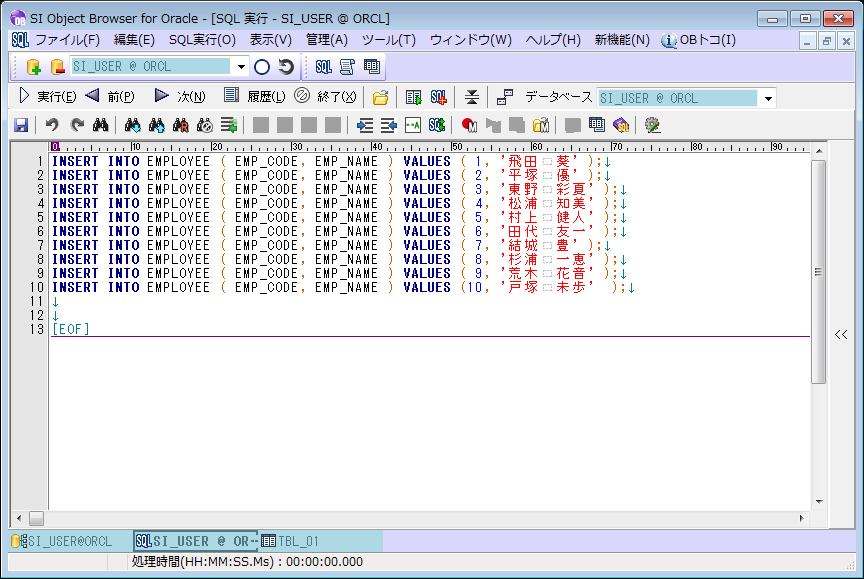Image resolution: width=864 pixels, height=579 pixels.
Task: Click the disconnect database icon with red minus
Action: 57,67
